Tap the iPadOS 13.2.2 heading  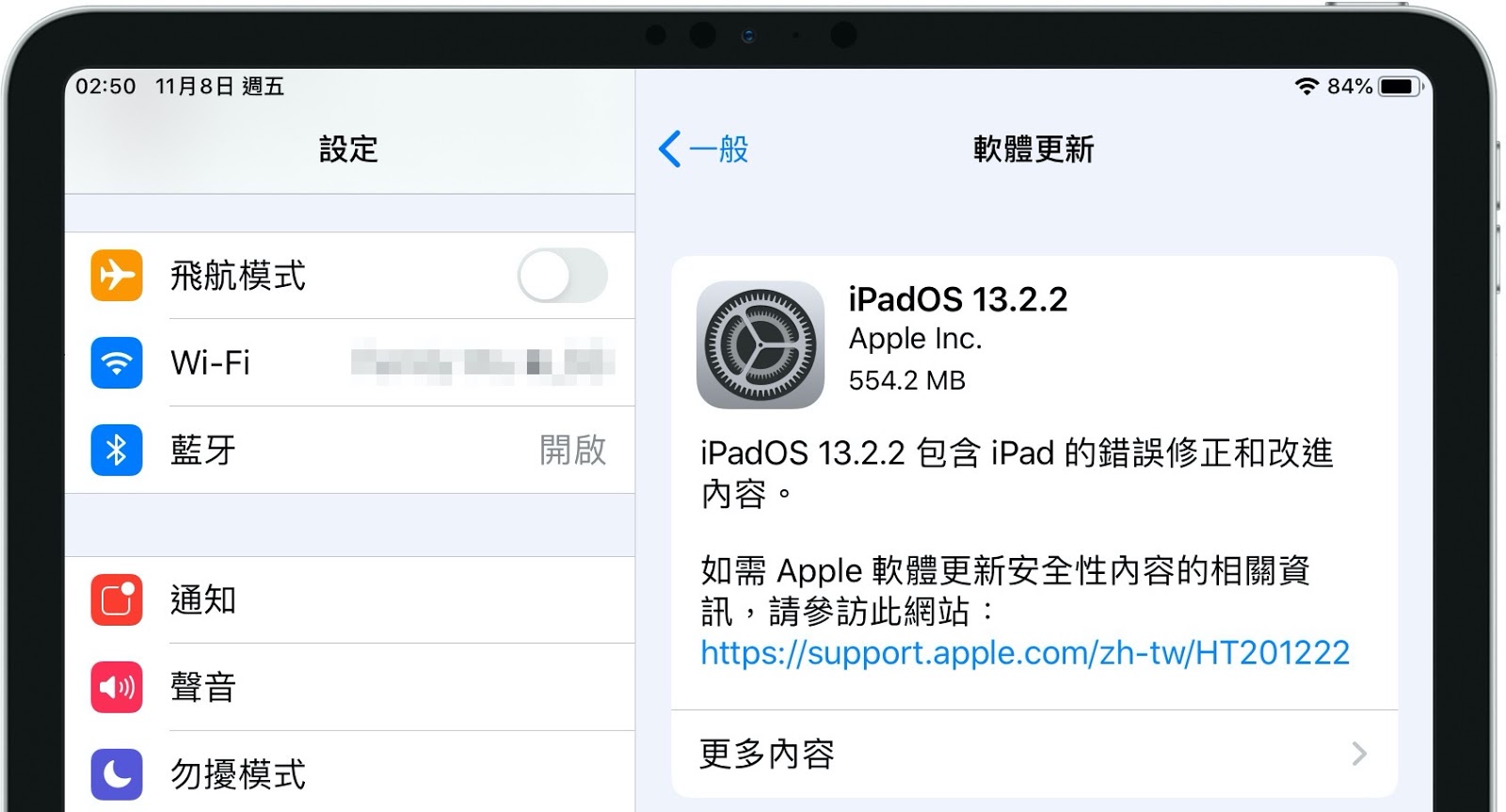click(958, 300)
